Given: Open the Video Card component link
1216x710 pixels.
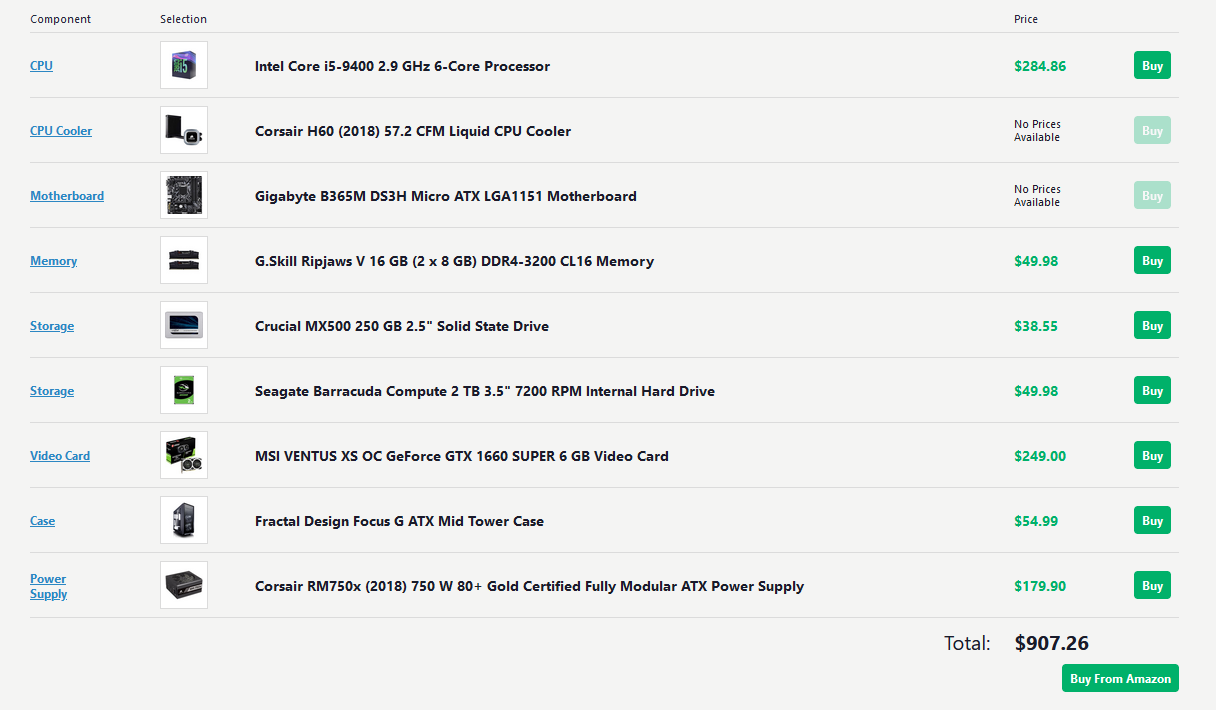Looking at the screenshot, I should [60, 456].
